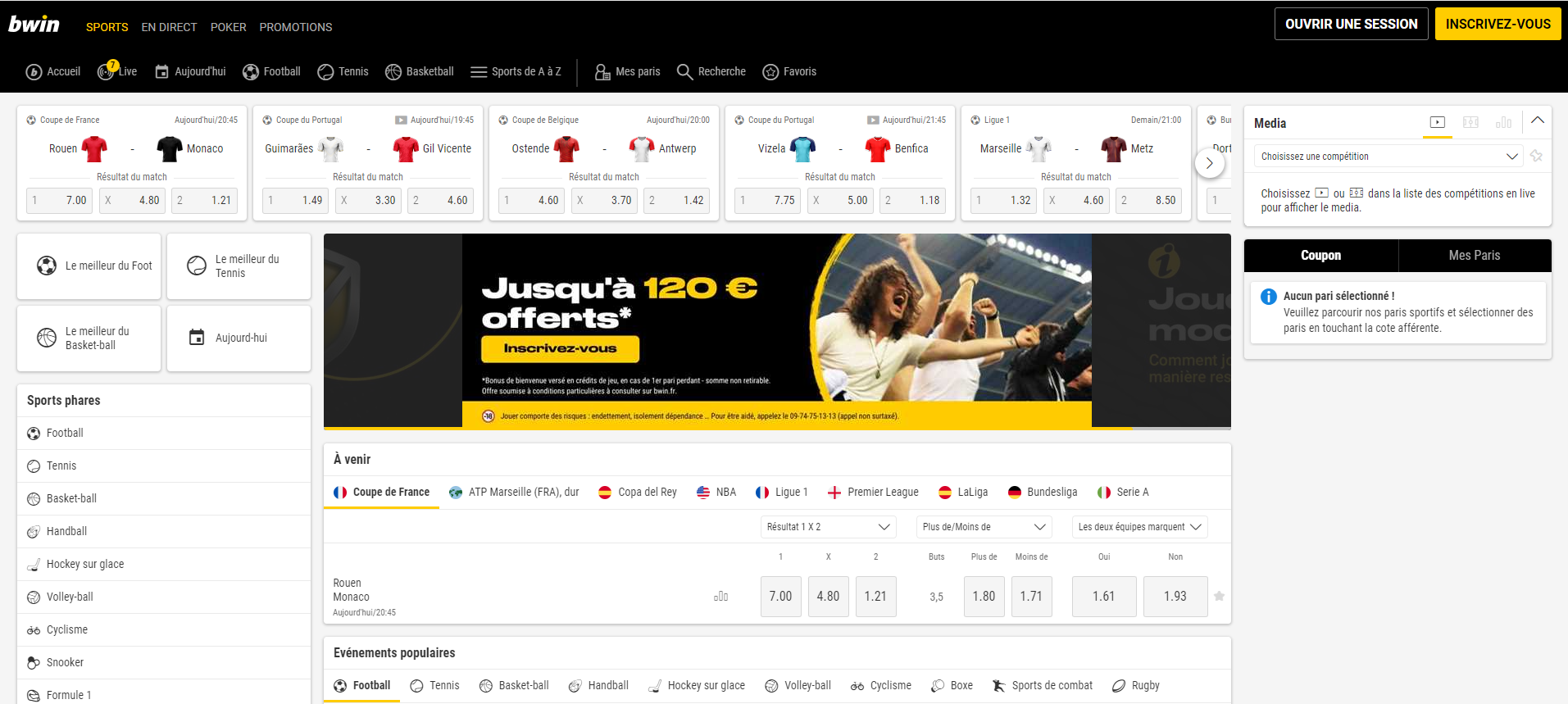This screenshot has width=1568, height=704.
Task: Select Sports de combat popular events tab
Action: 1042,685
